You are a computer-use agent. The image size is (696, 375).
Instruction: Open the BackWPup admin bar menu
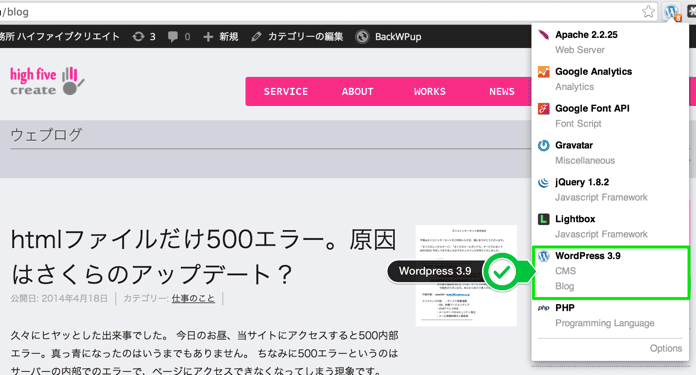tap(388, 36)
